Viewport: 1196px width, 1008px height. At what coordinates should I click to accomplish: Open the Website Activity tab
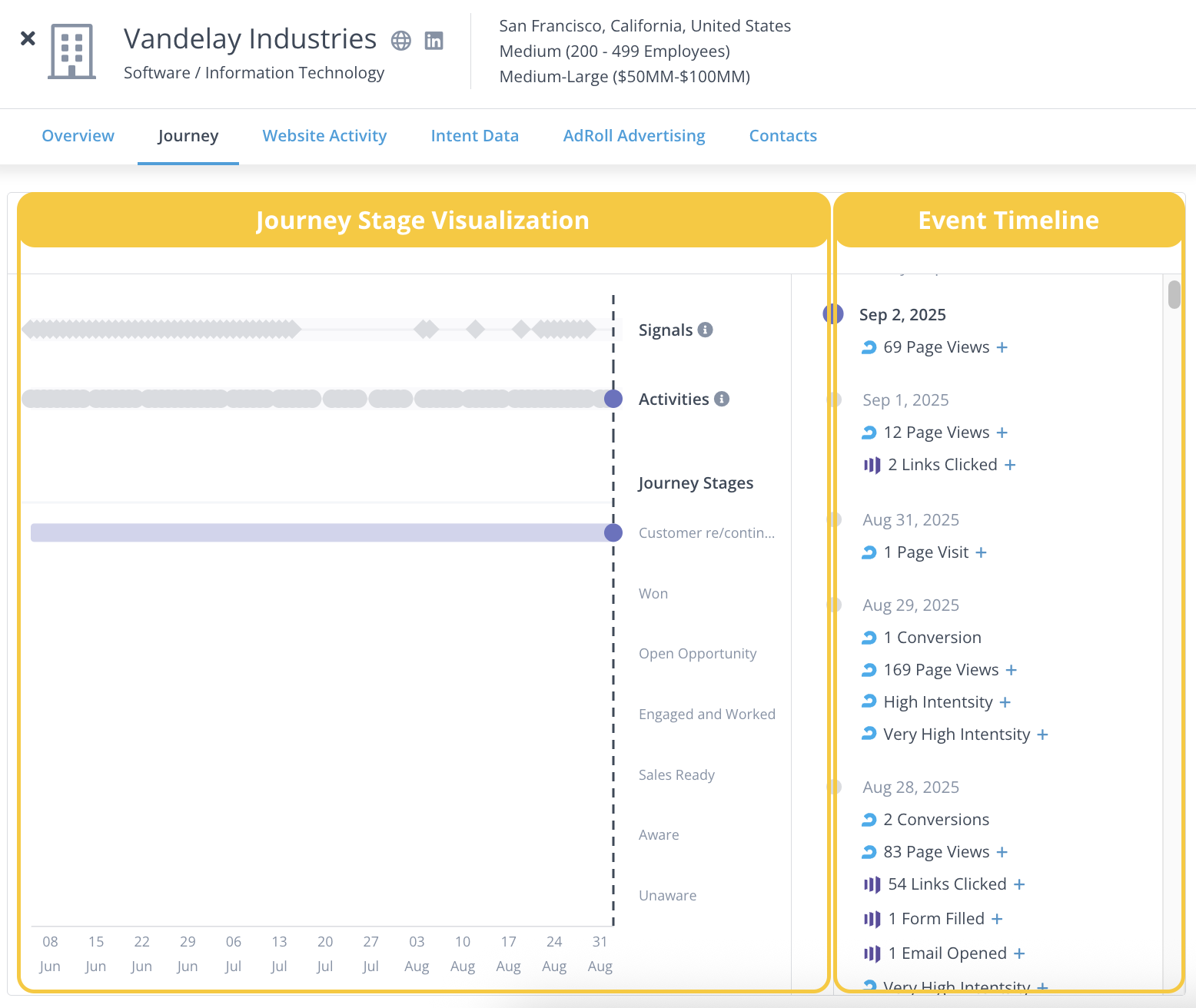pos(324,136)
